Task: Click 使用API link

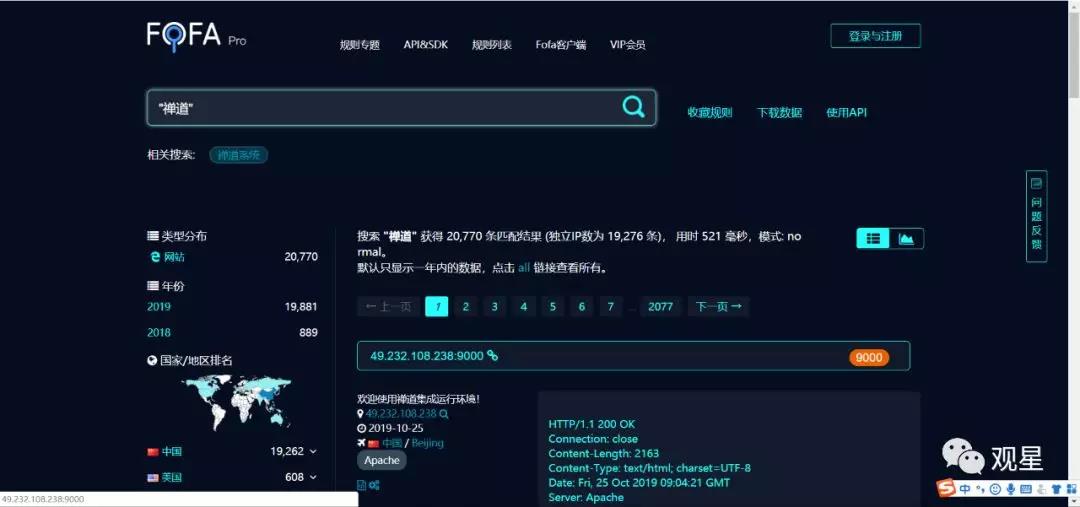Action: click(847, 112)
